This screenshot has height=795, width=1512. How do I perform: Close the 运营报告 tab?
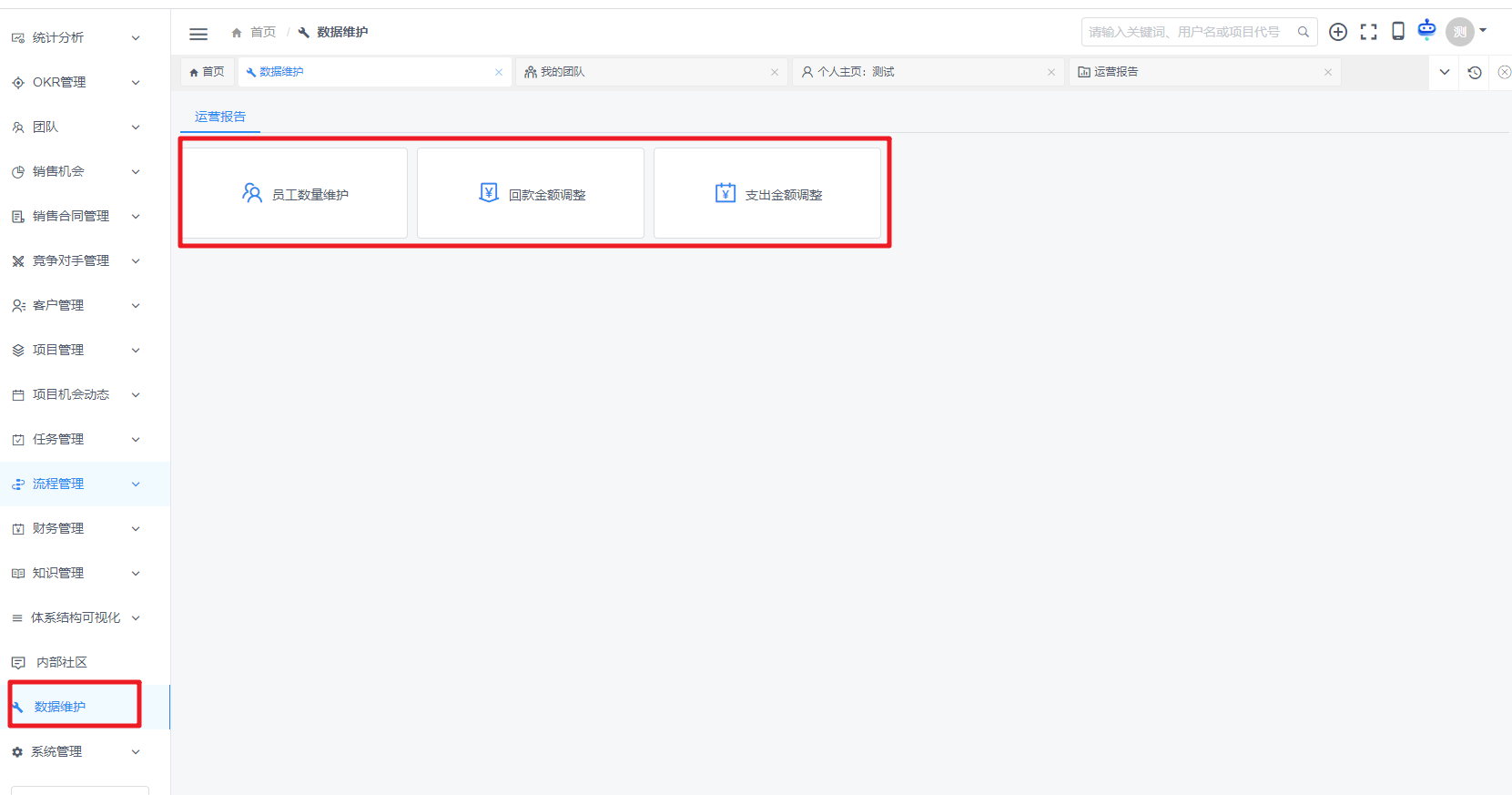[1328, 72]
